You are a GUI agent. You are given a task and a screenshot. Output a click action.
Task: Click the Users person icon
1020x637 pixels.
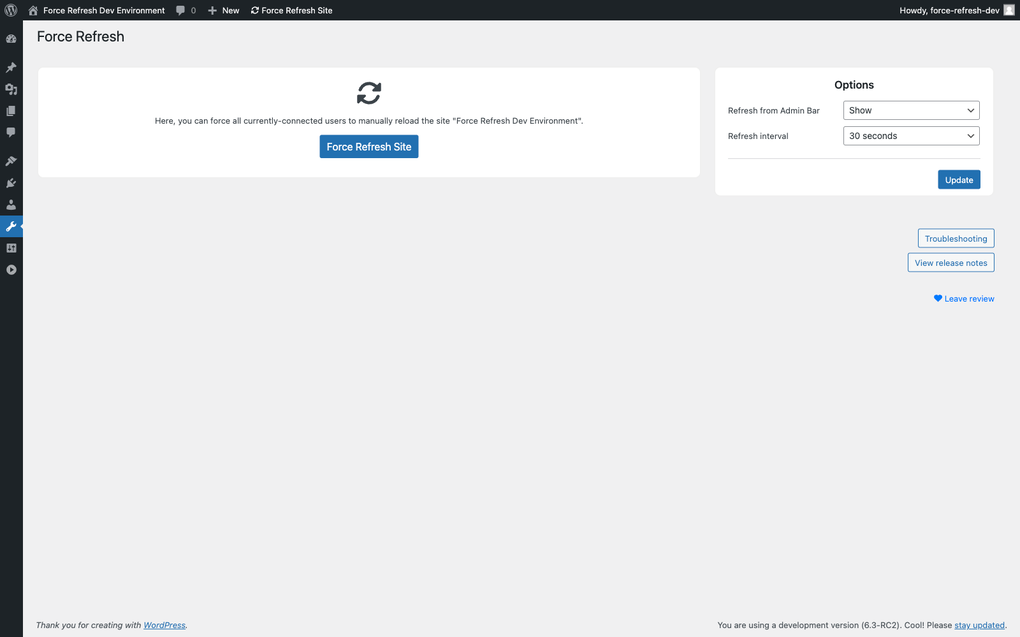tap(11, 204)
